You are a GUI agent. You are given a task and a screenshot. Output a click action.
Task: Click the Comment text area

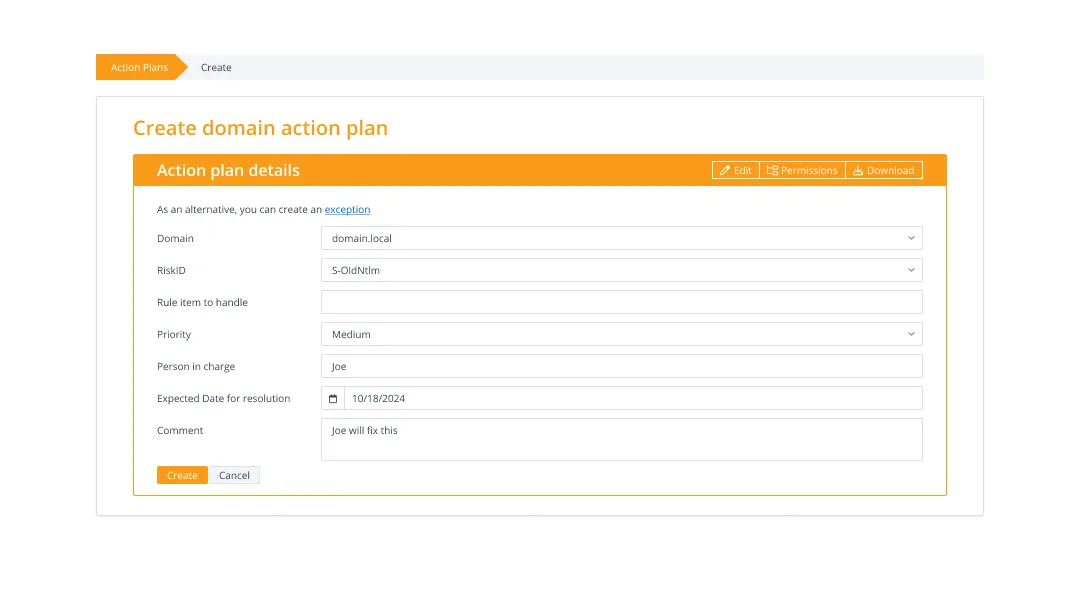tap(621, 439)
